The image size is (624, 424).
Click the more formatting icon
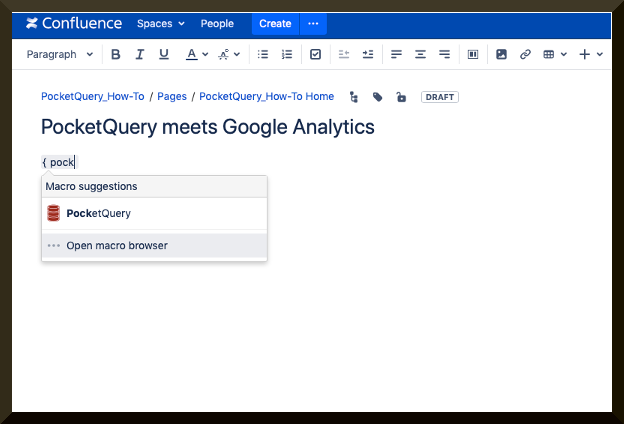coord(224,54)
